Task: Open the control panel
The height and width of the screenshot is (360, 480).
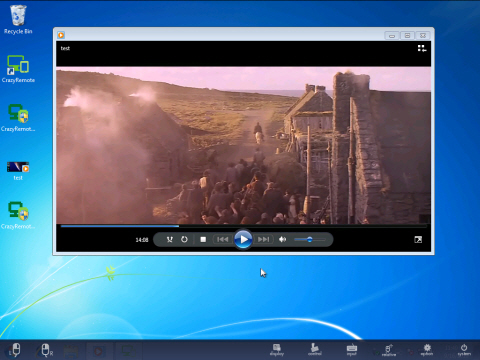Action: coord(314,350)
